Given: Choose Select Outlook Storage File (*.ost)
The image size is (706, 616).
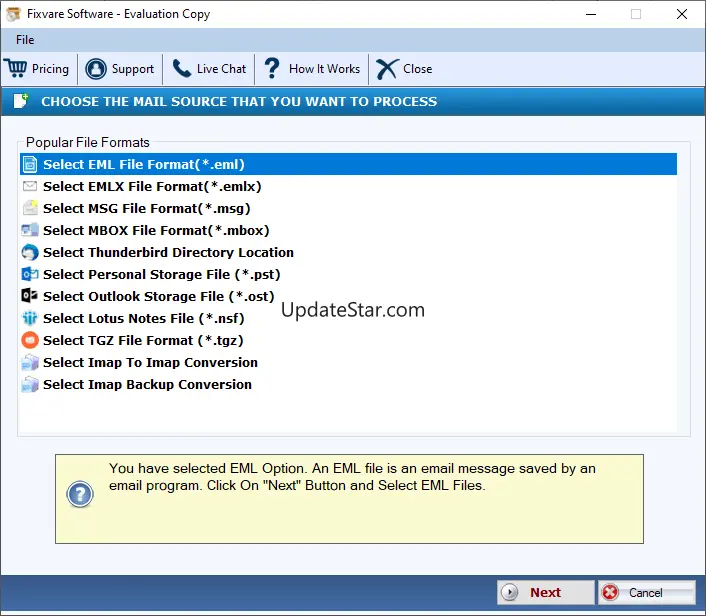Looking at the screenshot, I should (348, 297).
